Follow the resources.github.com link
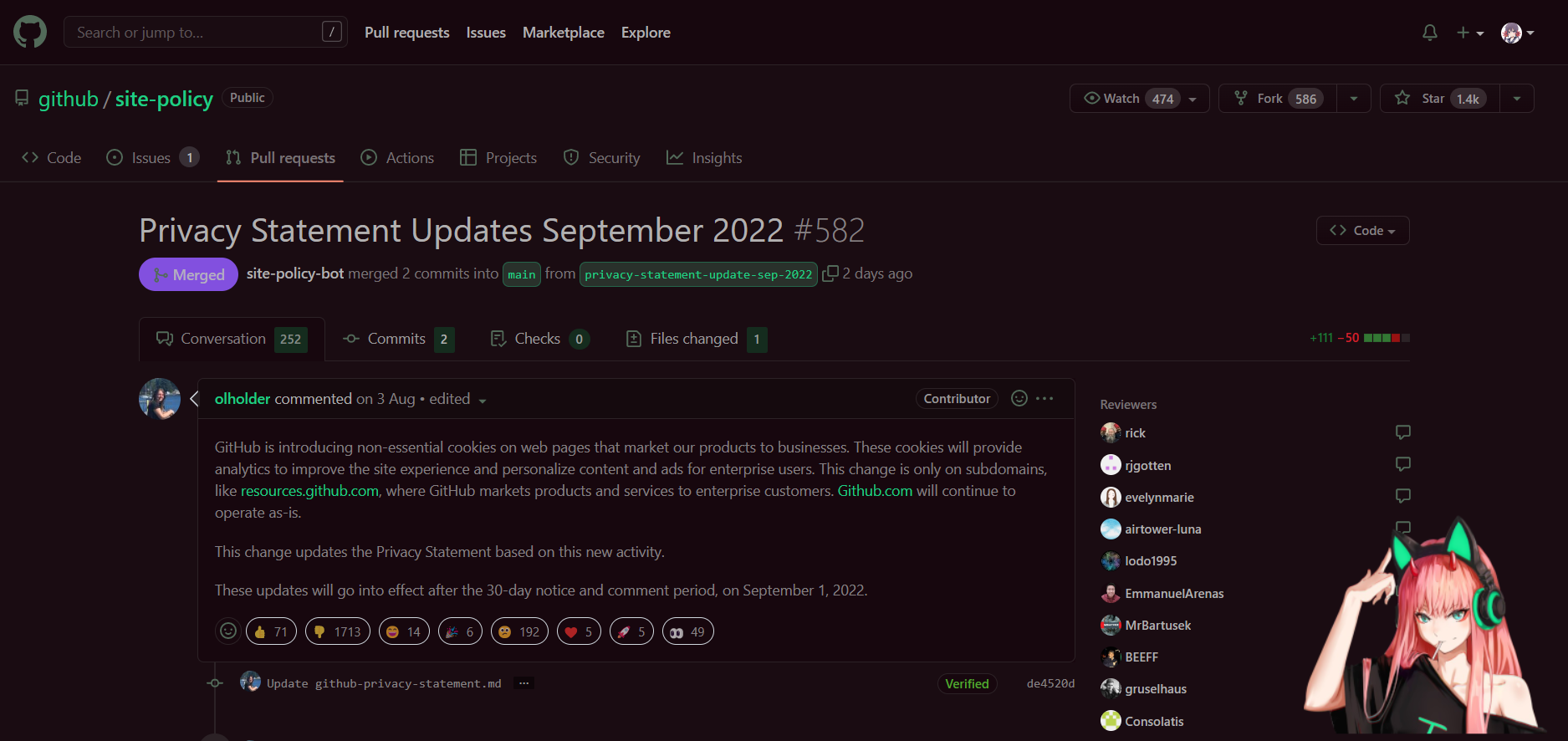The width and height of the screenshot is (1568, 741). coord(309,491)
